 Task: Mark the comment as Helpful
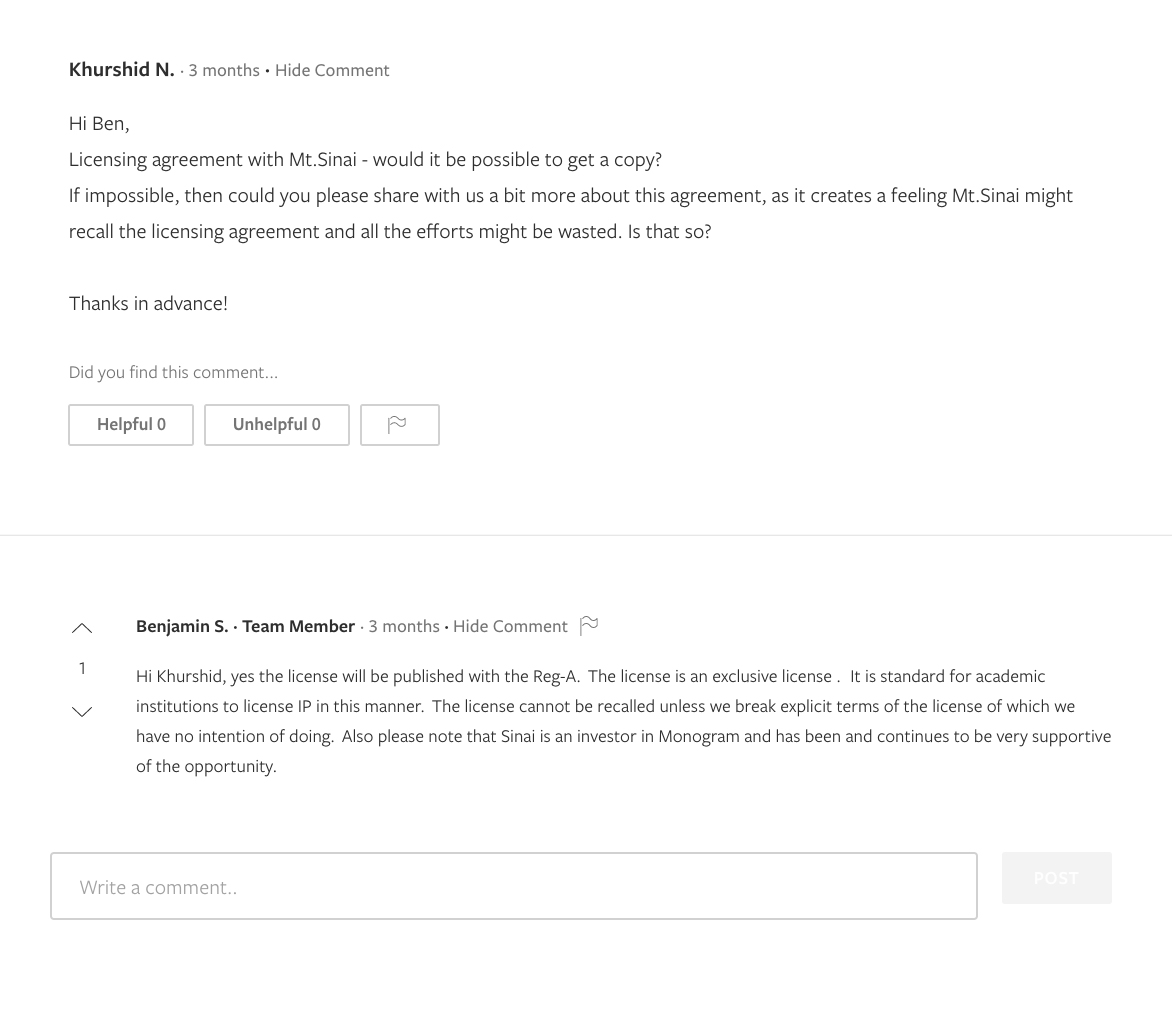tap(131, 425)
